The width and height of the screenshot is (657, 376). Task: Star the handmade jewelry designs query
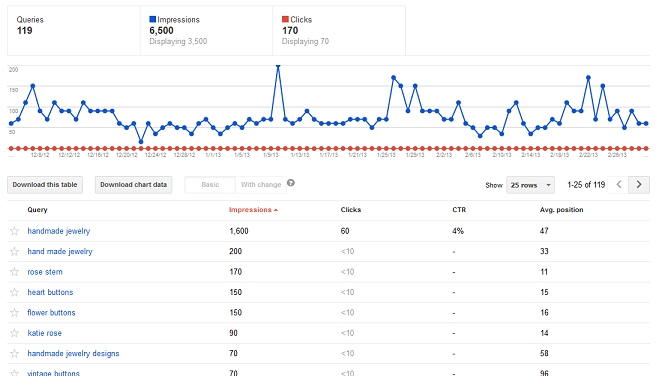pyautogui.click(x=14, y=353)
